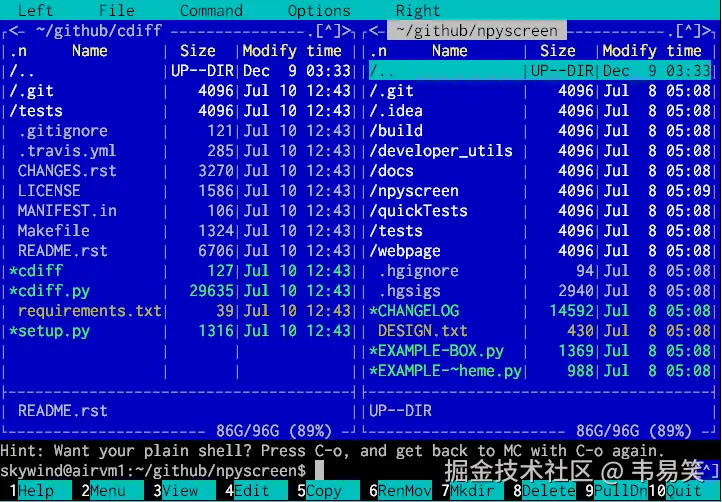Select /.git in the npyscreen panel
Image resolution: width=722 pixels, height=502 pixels.
pos(540,91)
